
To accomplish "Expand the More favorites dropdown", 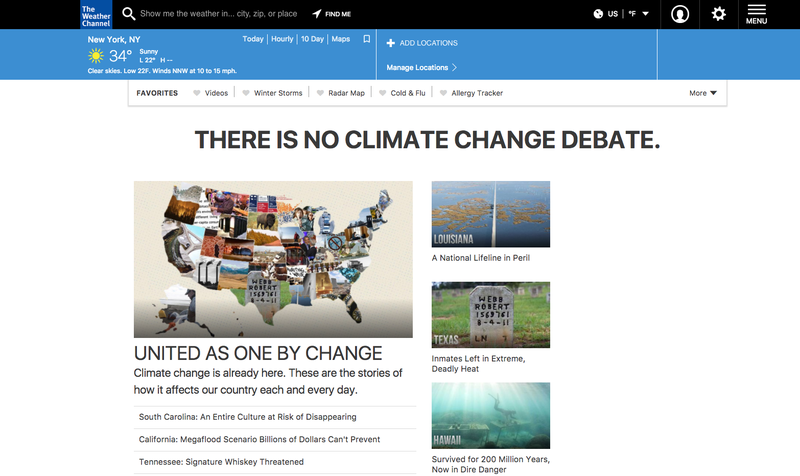I will pos(703,93).
